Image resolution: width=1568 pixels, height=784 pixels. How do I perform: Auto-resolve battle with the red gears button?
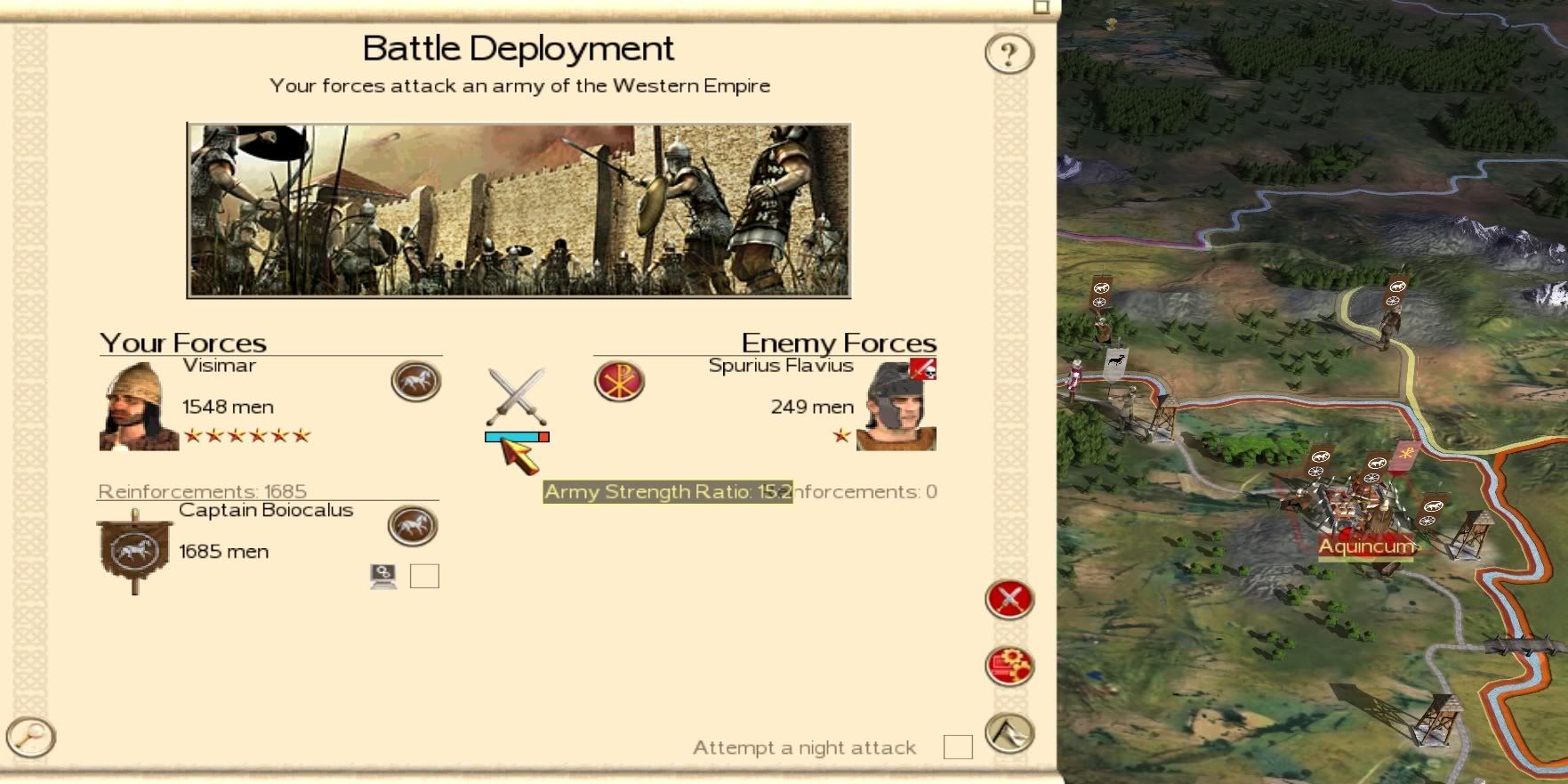1009,666
